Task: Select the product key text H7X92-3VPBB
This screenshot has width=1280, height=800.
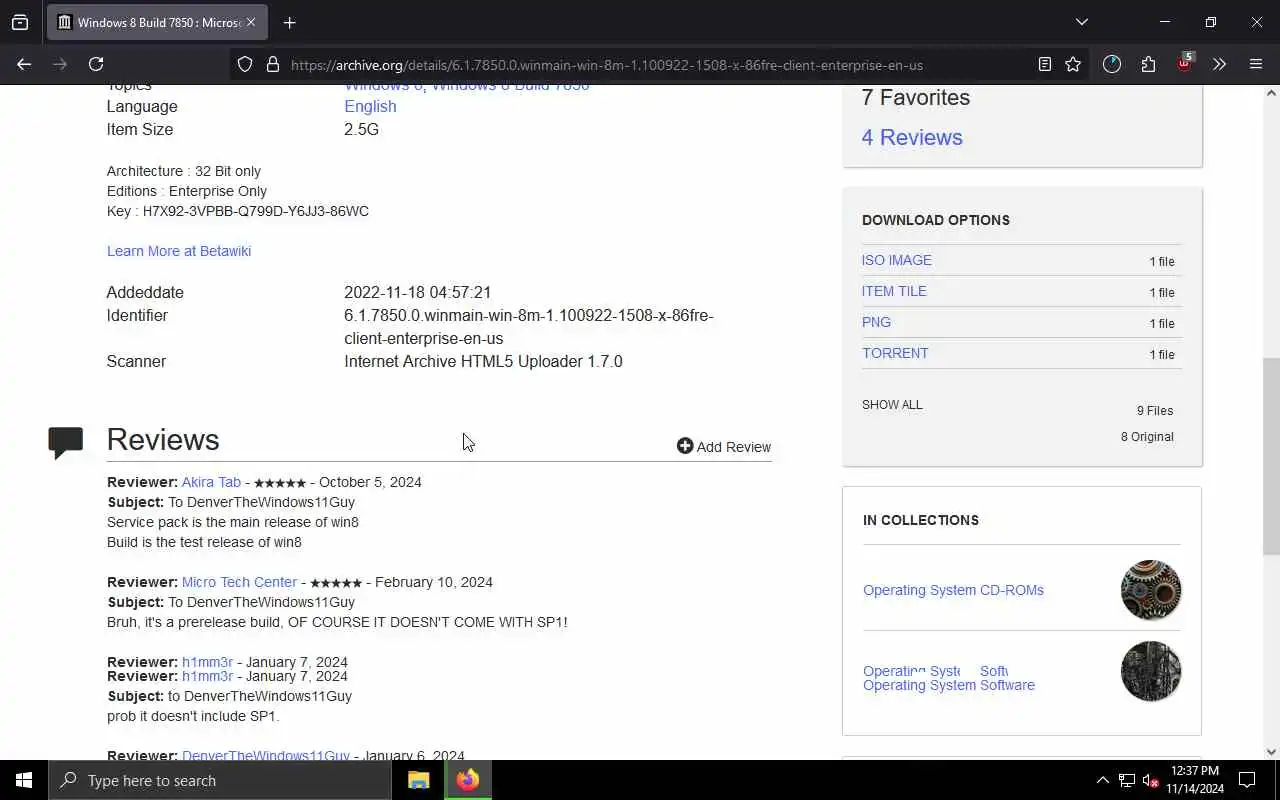Action: [x=255, y=211]
